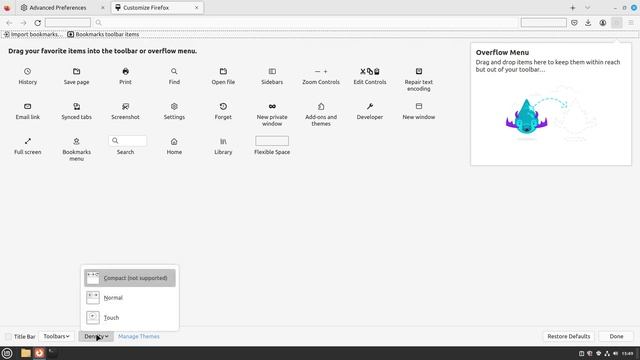The image size is (640, 360).
Task: Click the Settings gear item
Action: (x=174, y=111)
